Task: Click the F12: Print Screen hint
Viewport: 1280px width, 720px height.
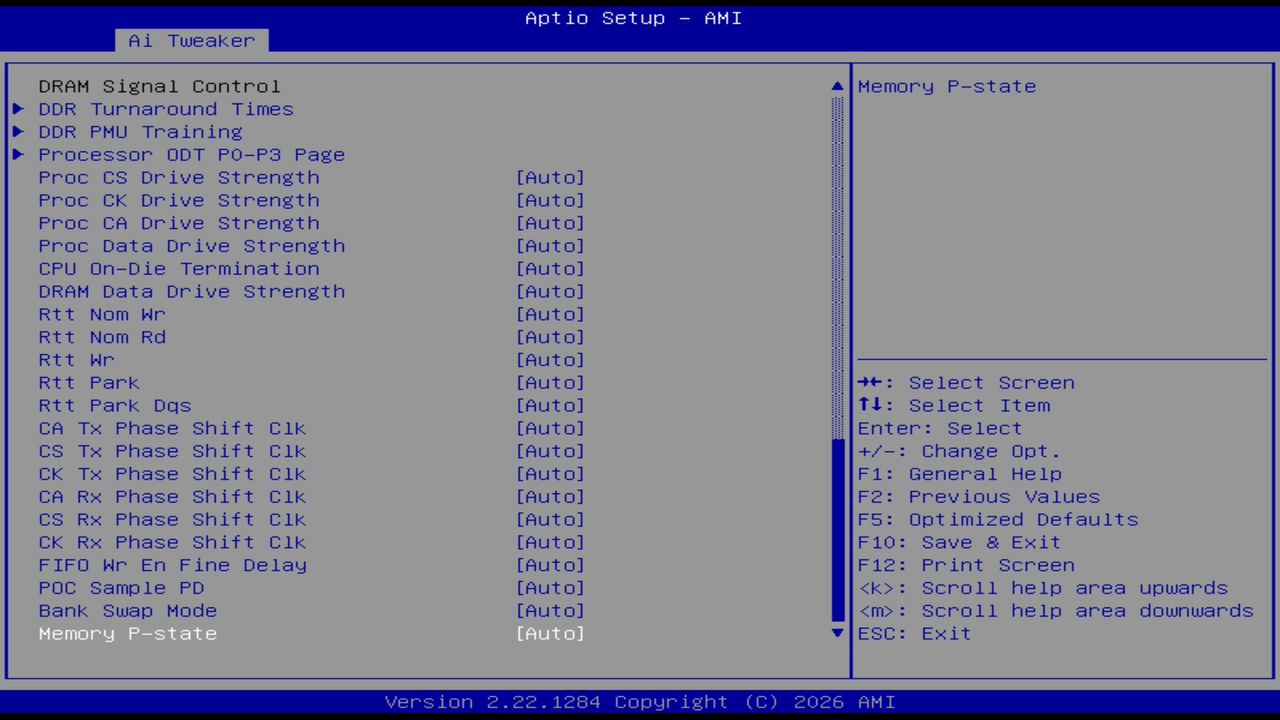Action: point(966,566)
